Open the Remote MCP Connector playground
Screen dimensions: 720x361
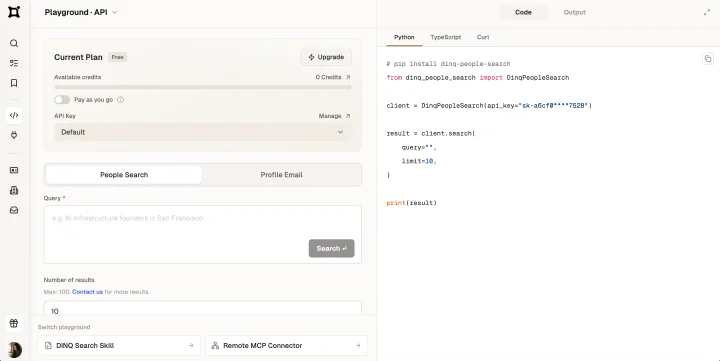coord(287,345)
